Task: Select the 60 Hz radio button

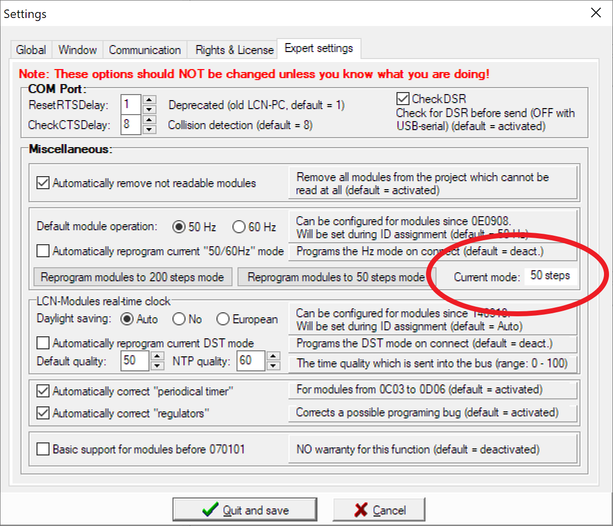Action: (239, 226)
